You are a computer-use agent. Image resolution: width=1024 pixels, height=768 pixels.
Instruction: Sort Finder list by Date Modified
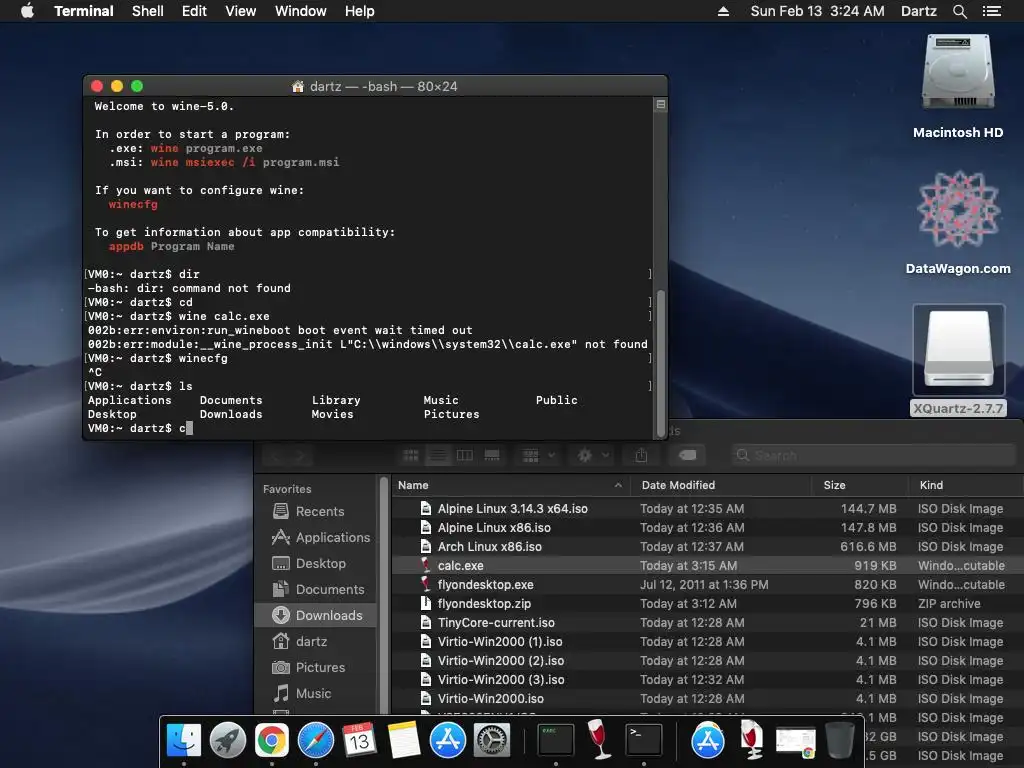(x=722, y=485)
